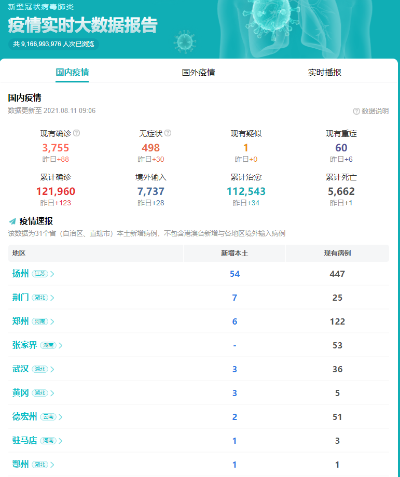Open the 实时播报 tab
The height and width of the screenshot is (477, 400).
(325, 72)
